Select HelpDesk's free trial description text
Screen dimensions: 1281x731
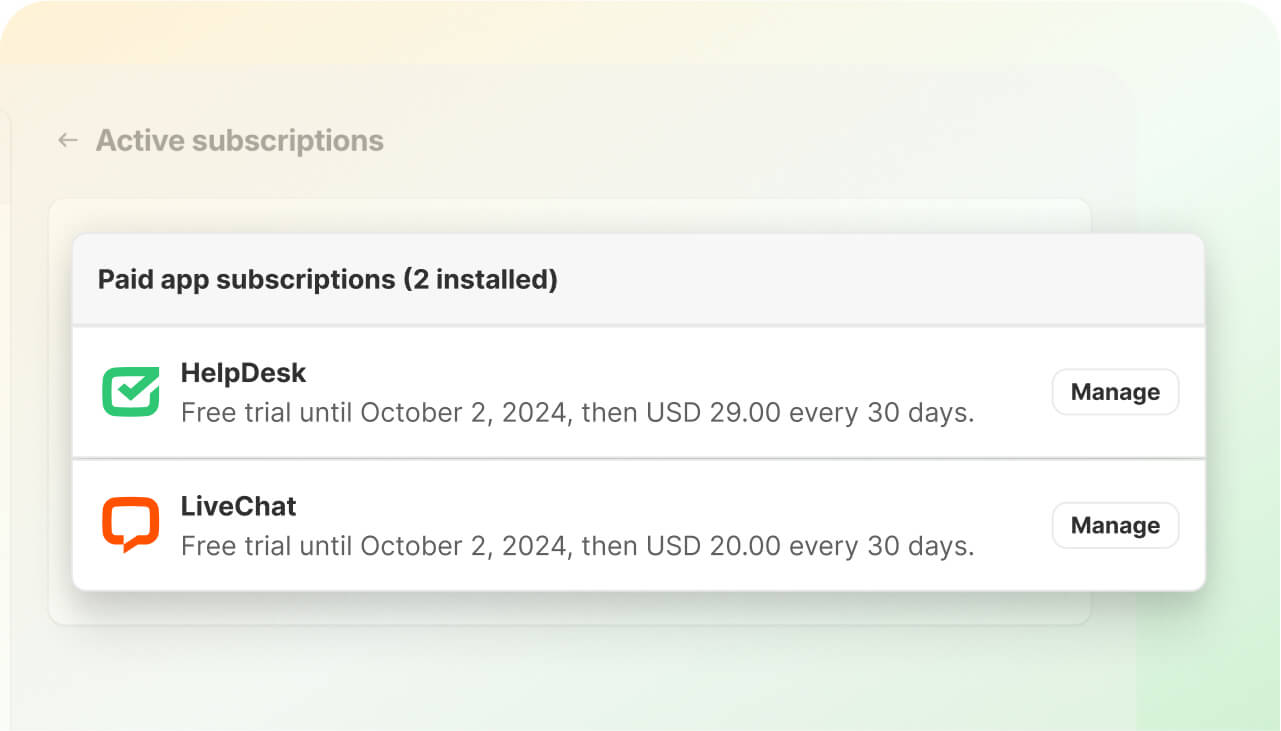coord(577,412)
